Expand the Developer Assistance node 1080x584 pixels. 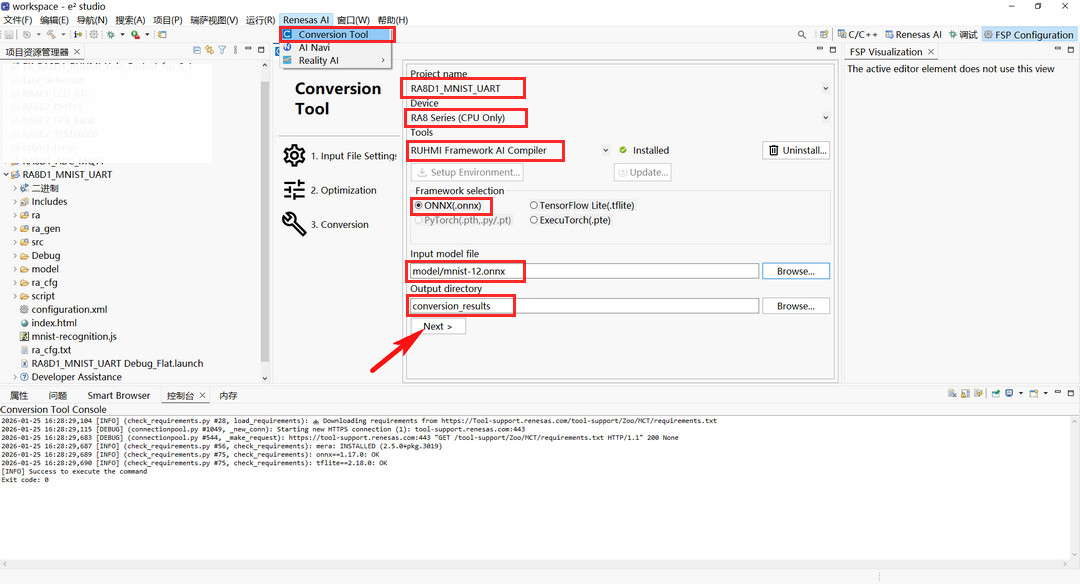point(15,377)
